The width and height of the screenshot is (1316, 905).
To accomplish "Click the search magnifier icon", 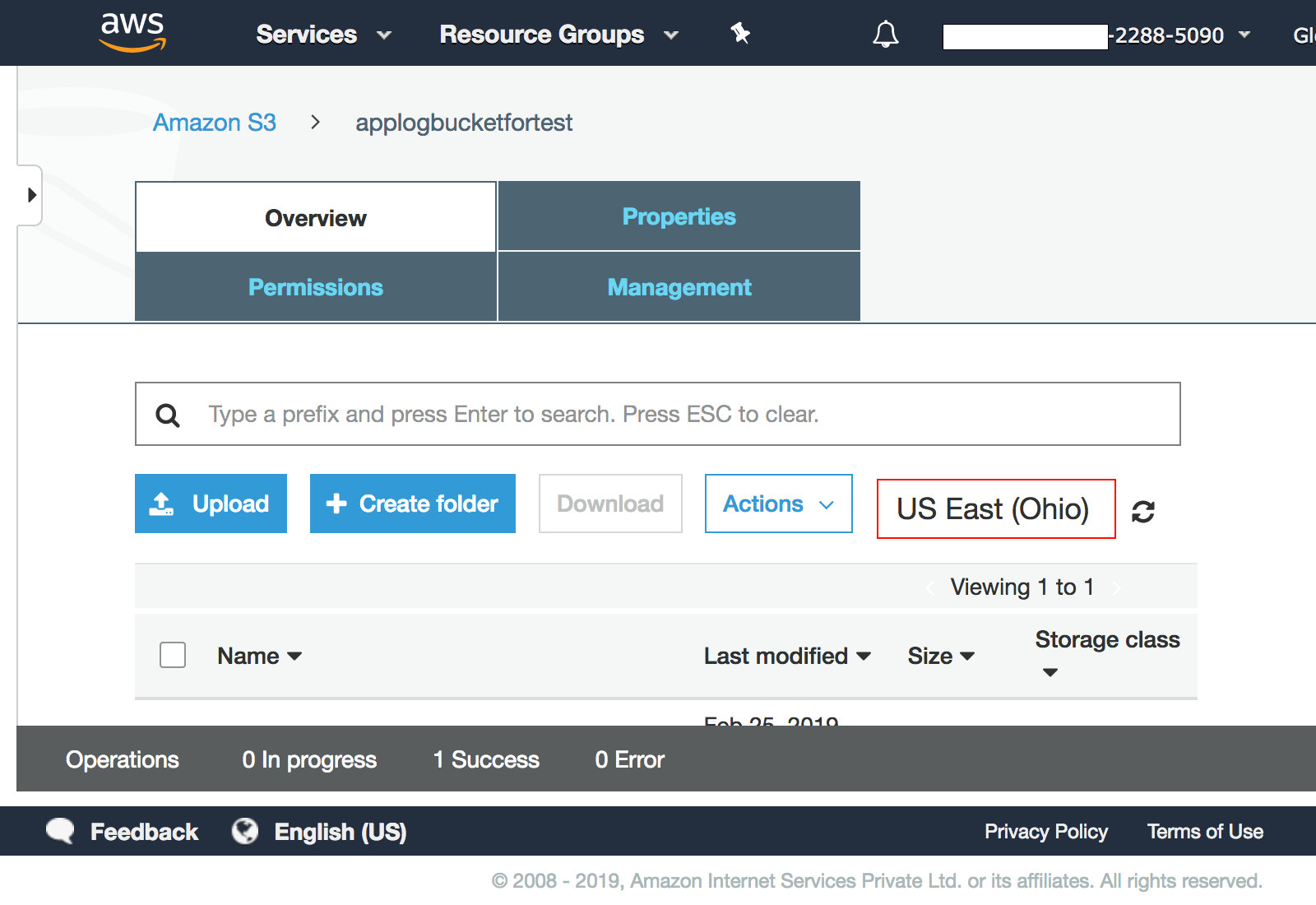I will click(x=168, y=415).
